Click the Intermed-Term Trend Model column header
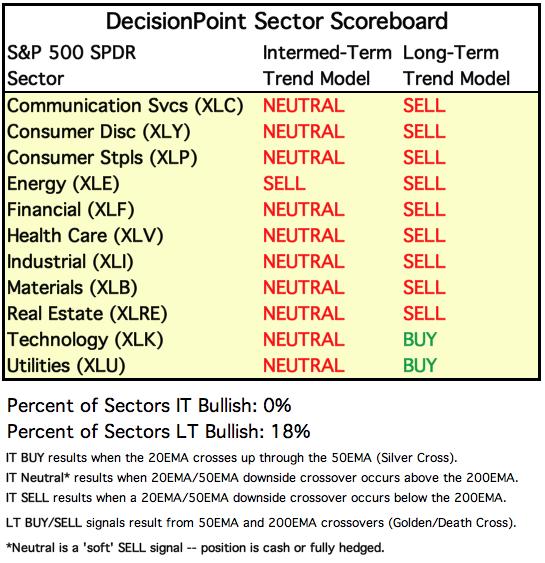The width and height of the screenshot is (545, 563). (327, 66)
